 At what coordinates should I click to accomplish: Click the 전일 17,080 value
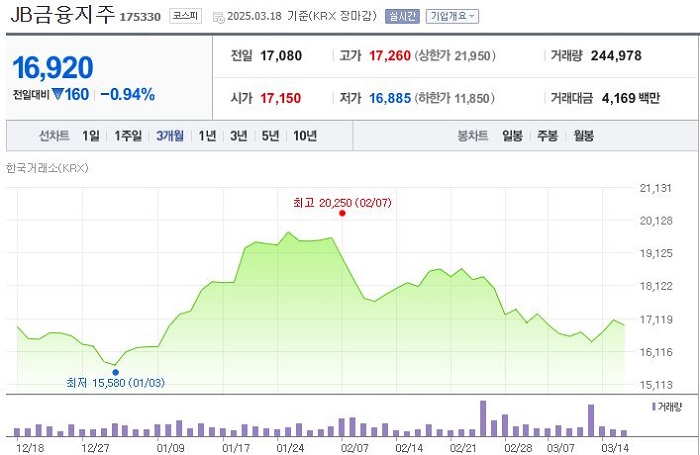click(x=281, y=56)
